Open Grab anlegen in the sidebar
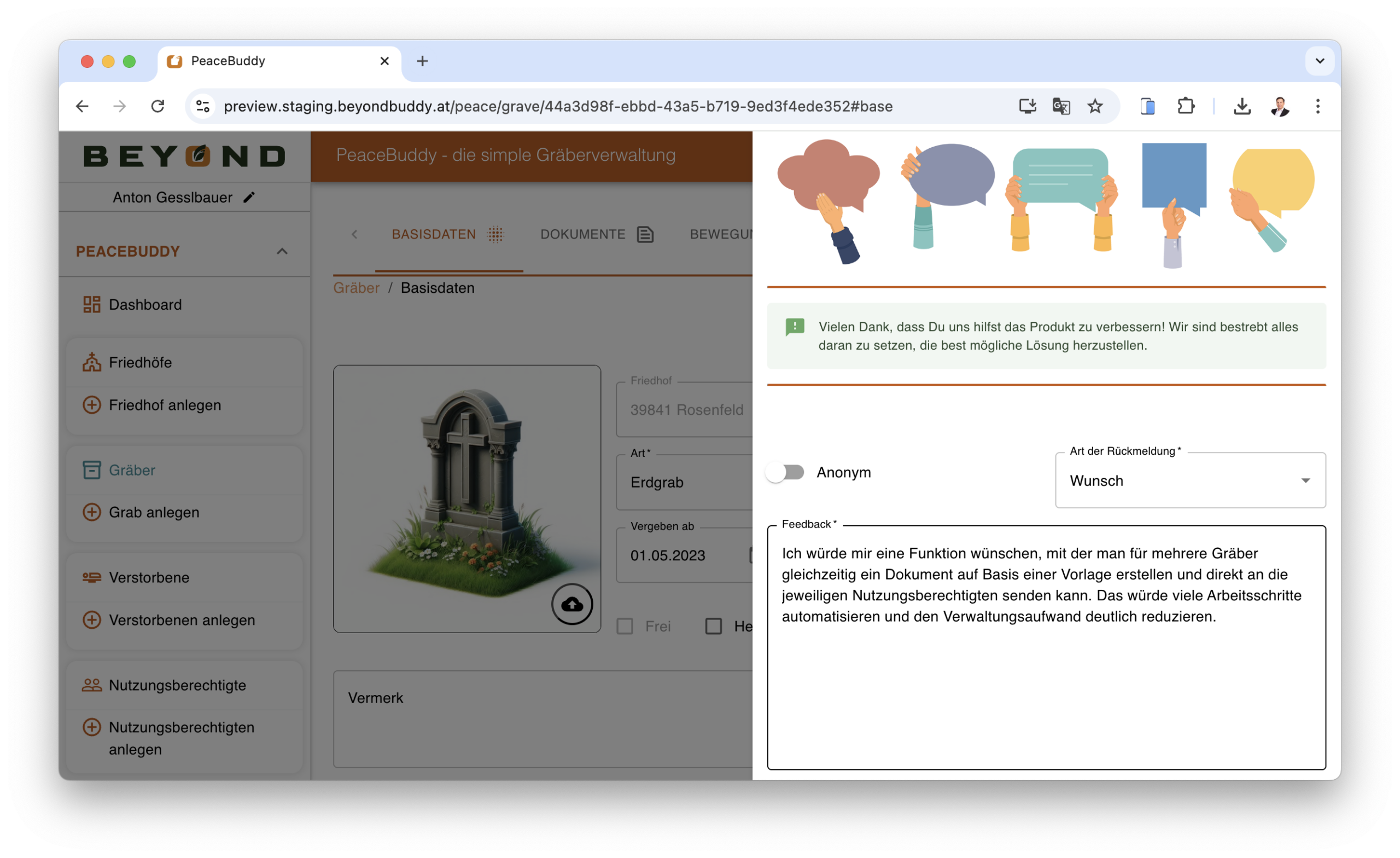This screenshot has width=1400, height=858. 154,512
